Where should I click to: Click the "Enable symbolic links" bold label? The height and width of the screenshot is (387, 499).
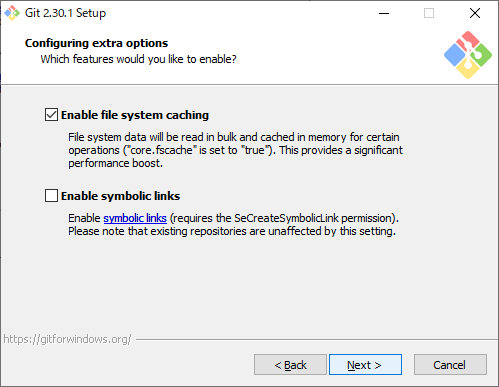[x=120, y=196]
